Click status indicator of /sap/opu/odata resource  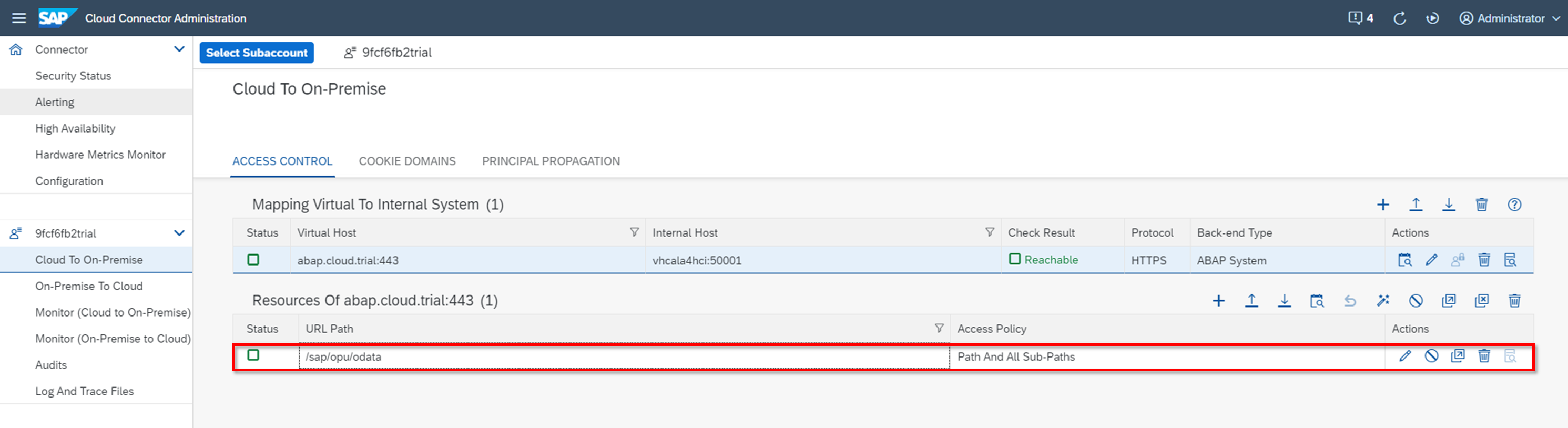click(253, 355)
